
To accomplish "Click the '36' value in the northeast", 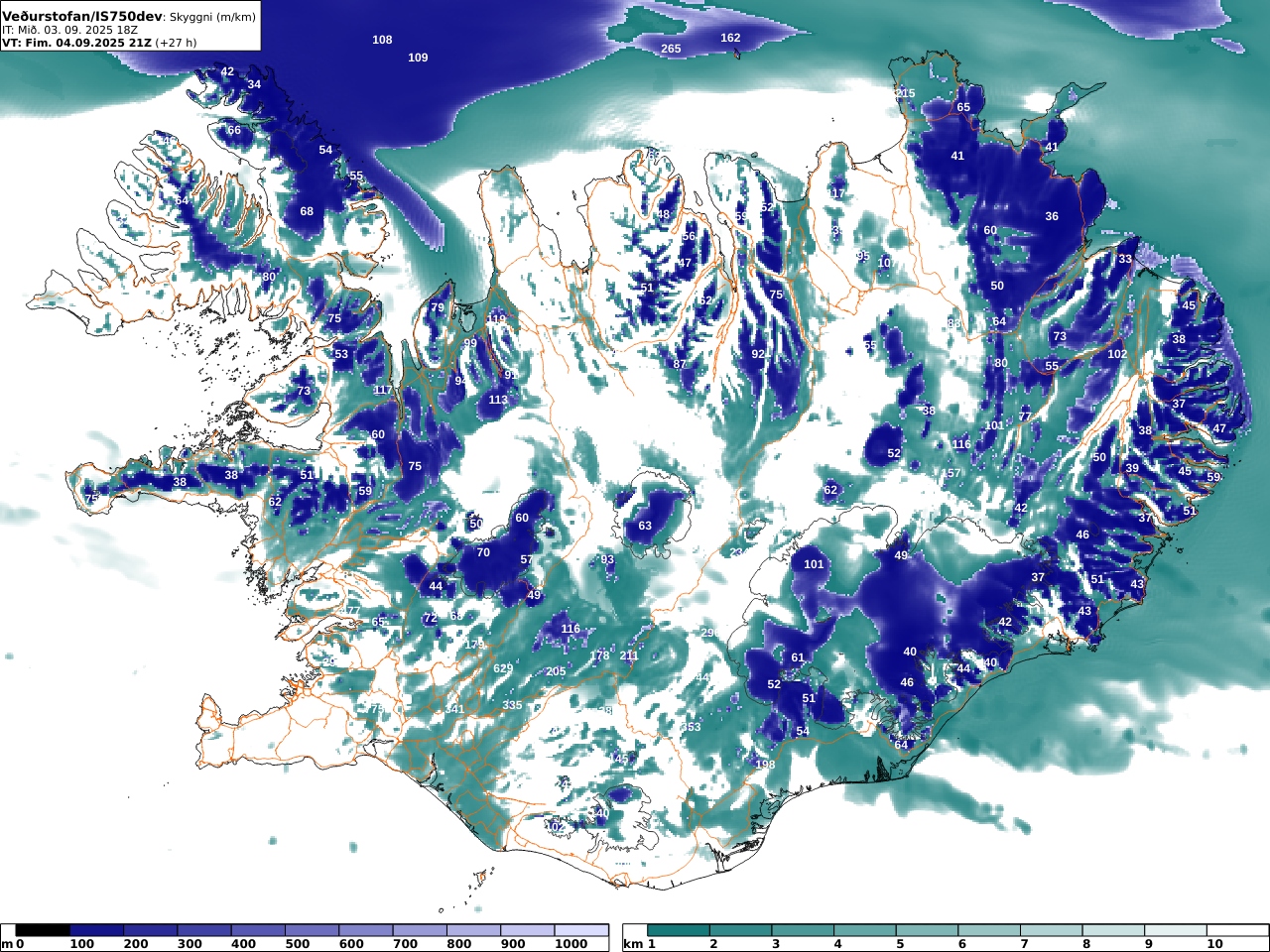I will point(1052,216).
